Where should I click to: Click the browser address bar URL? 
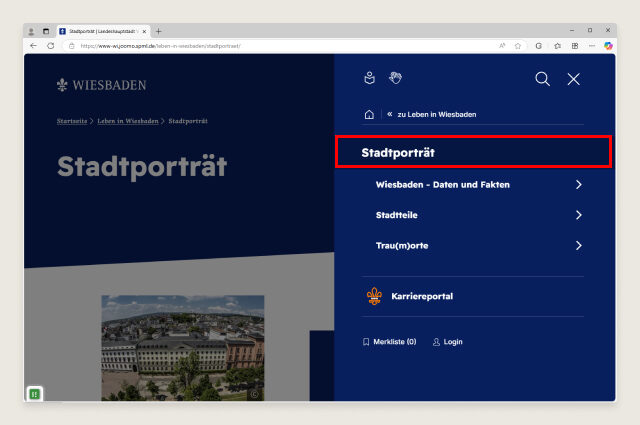point(160,46)
